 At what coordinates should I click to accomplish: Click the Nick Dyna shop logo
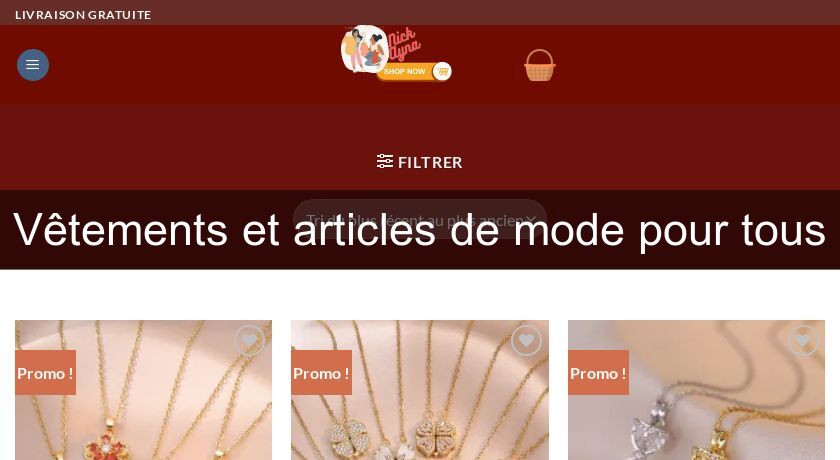point(396,53)
